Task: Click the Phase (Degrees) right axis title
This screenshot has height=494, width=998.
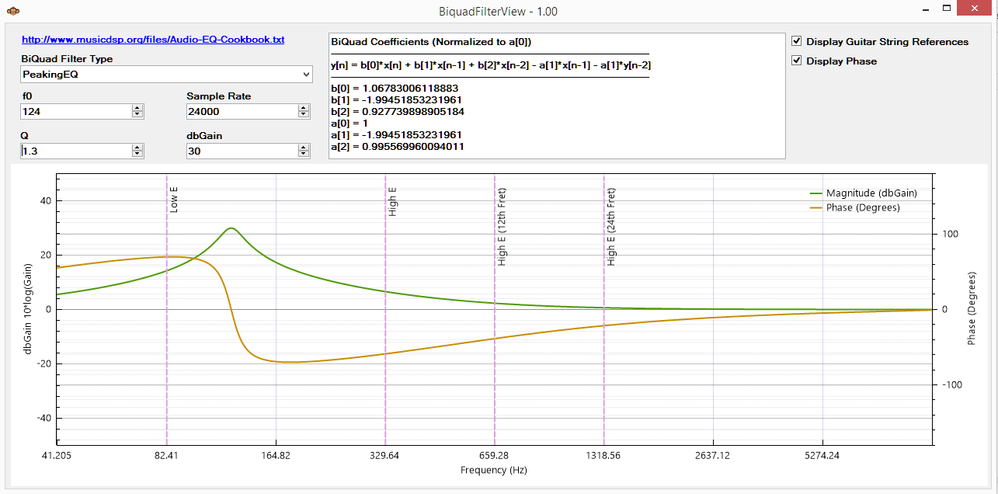Action: (972, 309)
